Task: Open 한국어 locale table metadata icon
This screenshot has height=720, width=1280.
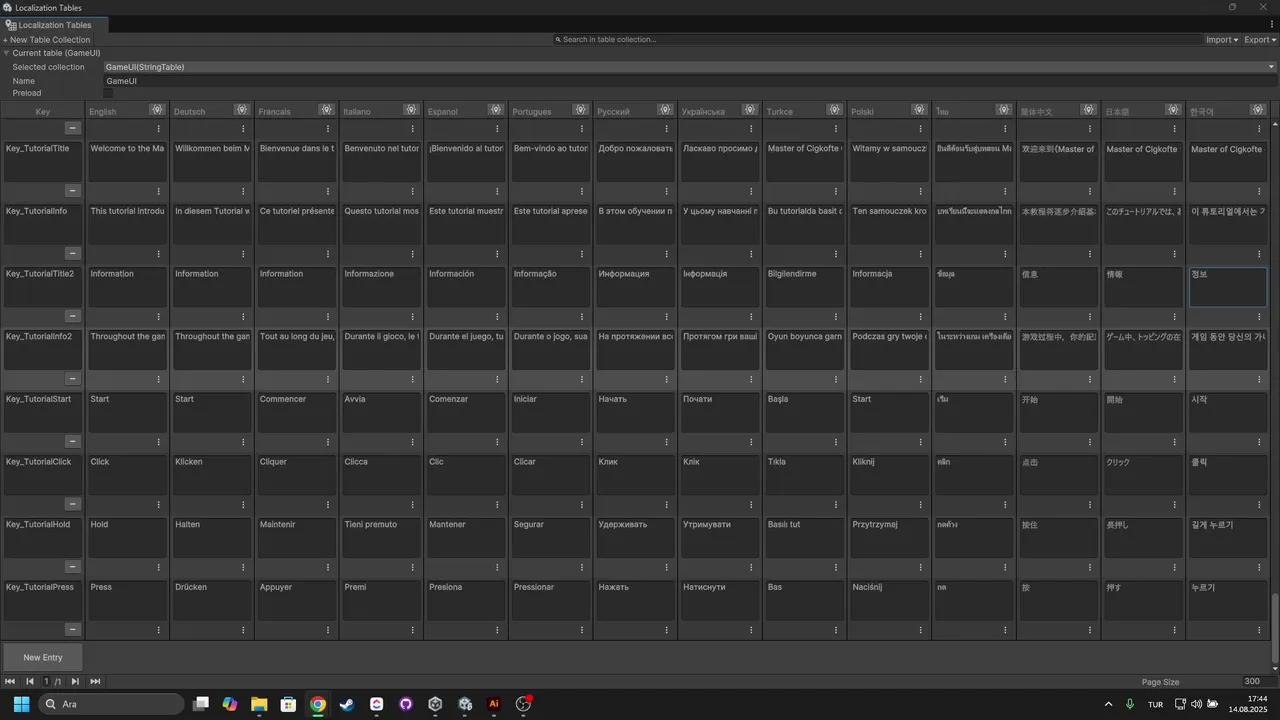Action: tap(1258, 110)
